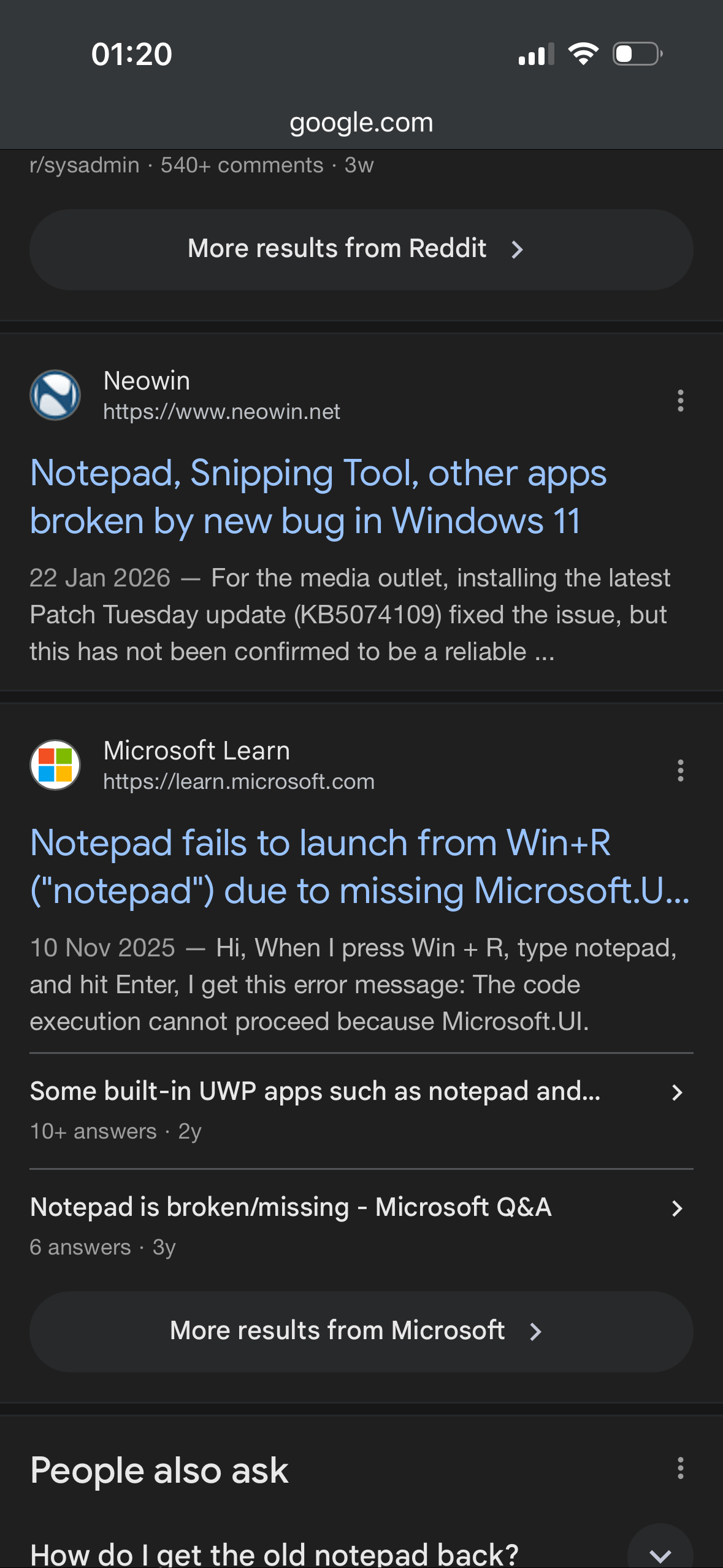Open "Notepad is broken/missing - Microsoft Q&A" link

tap(291, 1207)
